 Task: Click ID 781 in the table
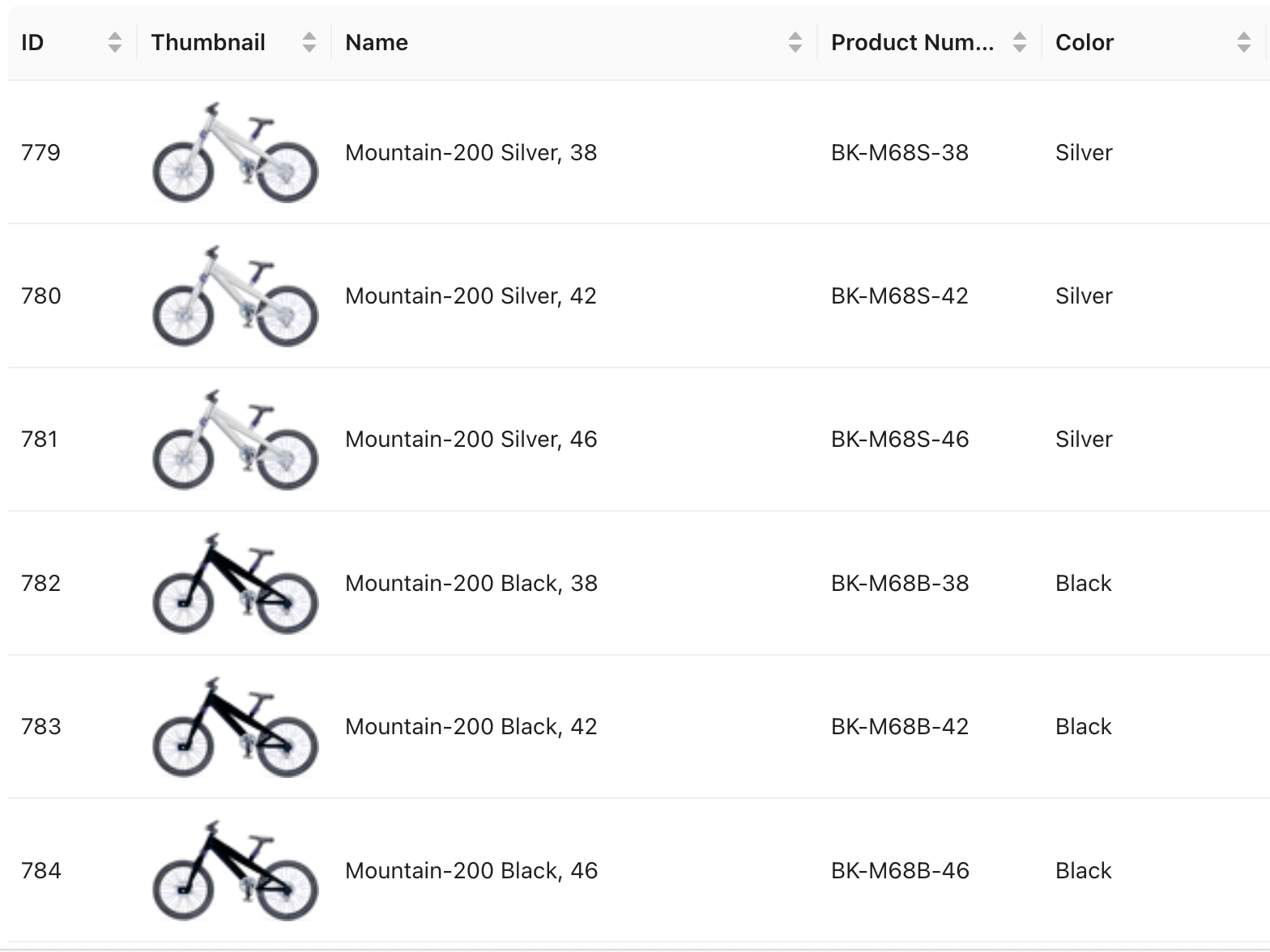pos(40,440)
